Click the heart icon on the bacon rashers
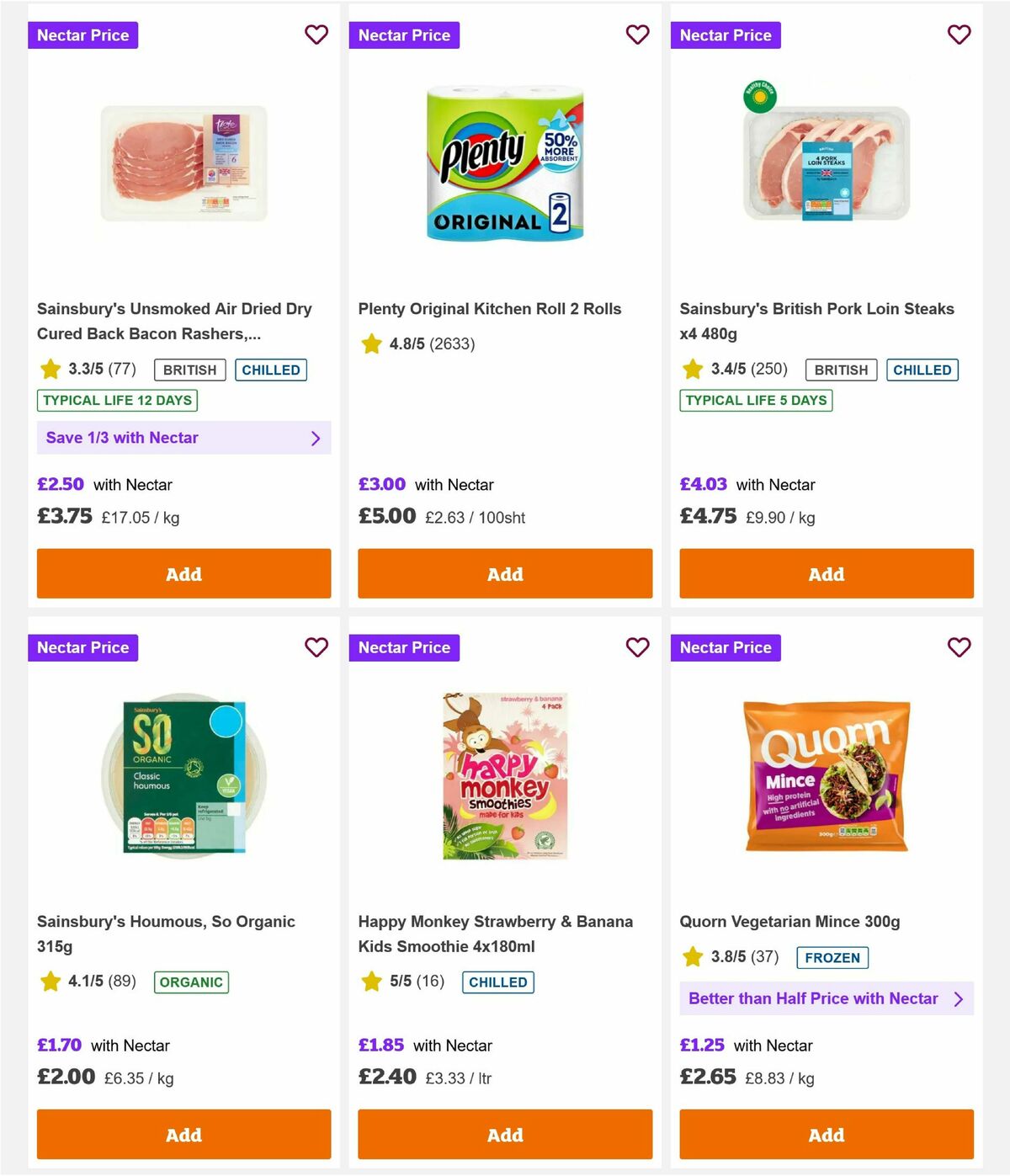Viewport: 1010px width, 1176px height. click(316, 35)
